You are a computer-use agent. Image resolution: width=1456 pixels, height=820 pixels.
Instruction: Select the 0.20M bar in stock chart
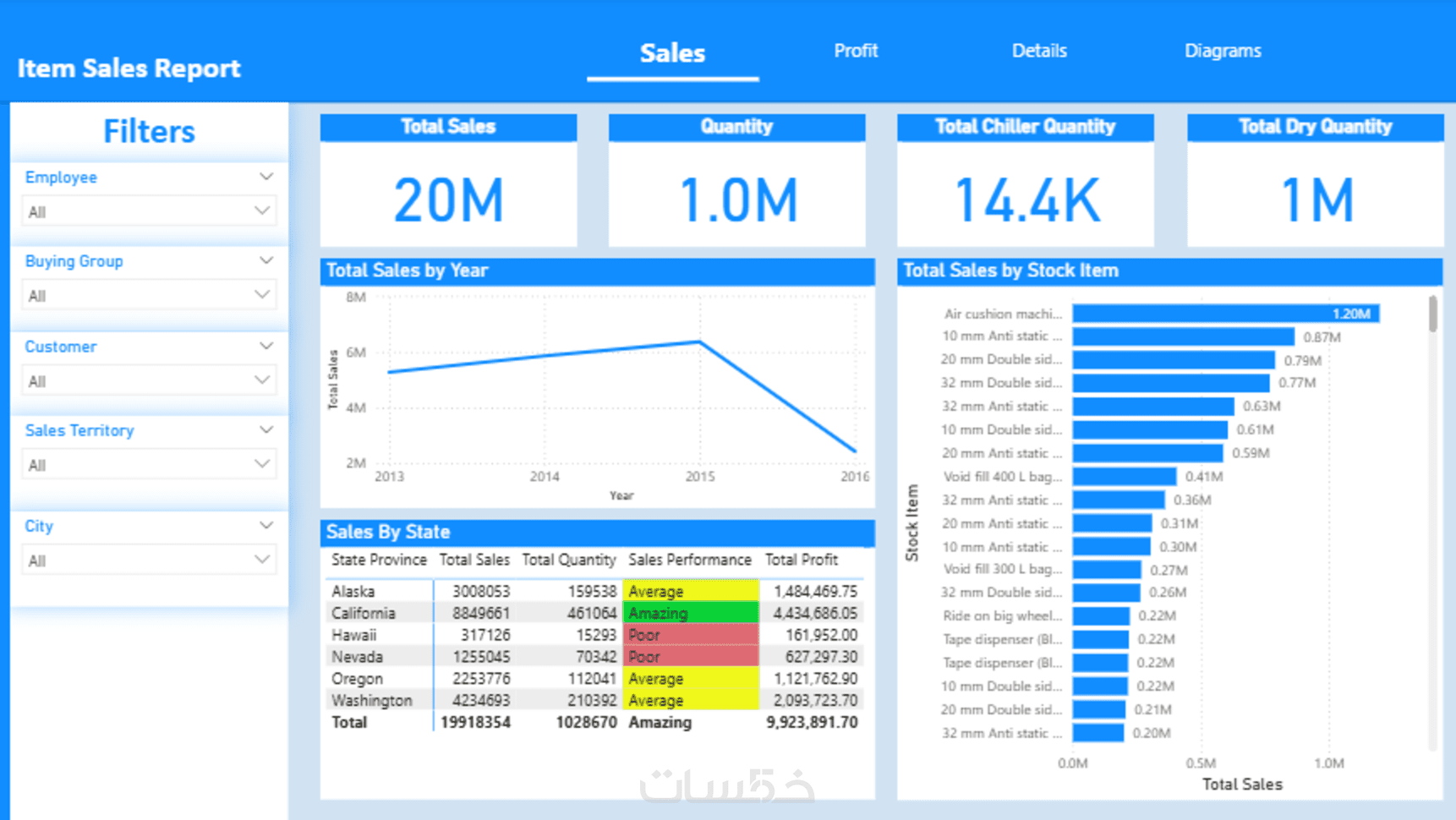(x=1098, y=733)
